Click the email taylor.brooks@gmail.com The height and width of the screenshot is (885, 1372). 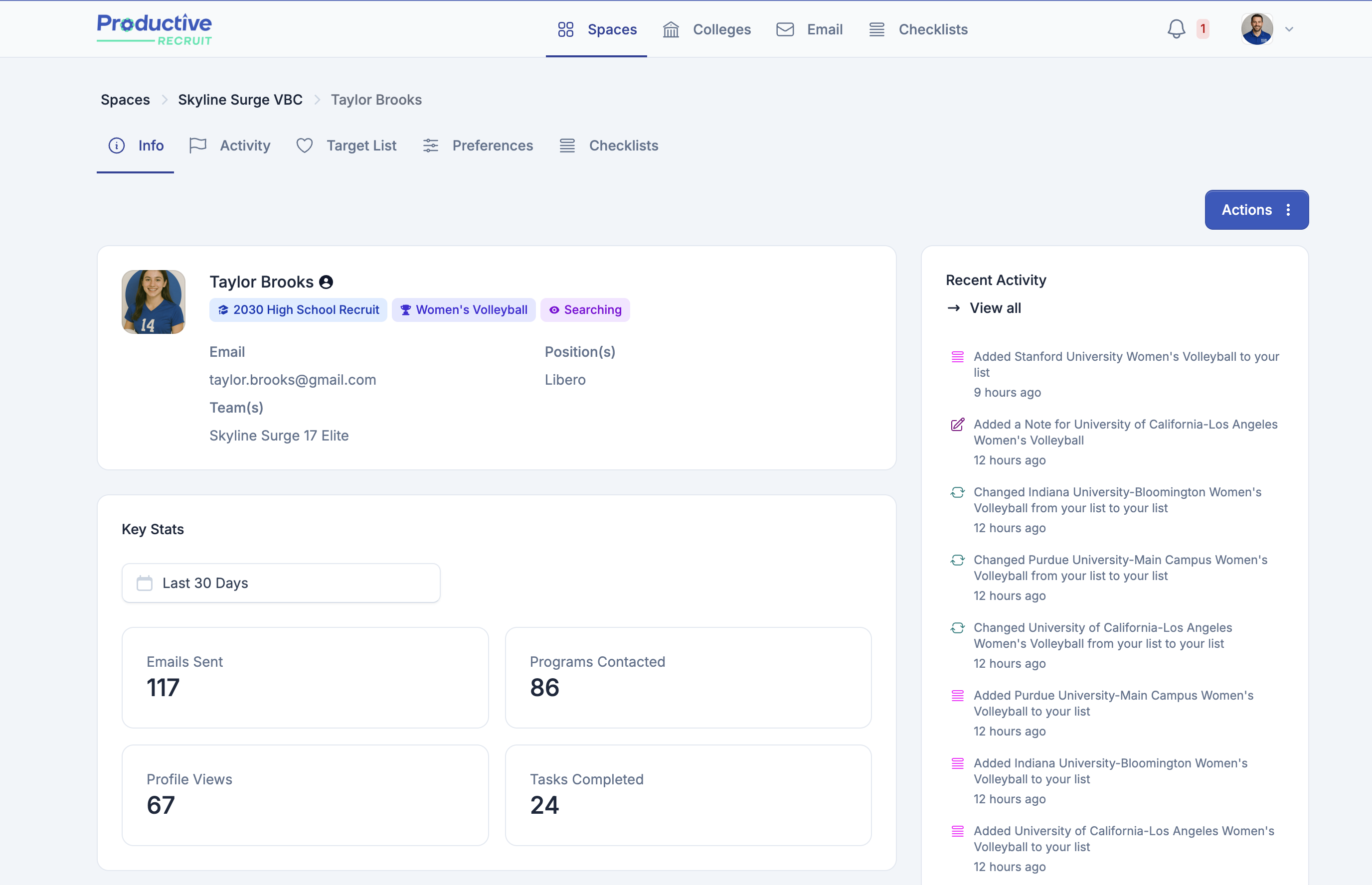tap(293, 380)
